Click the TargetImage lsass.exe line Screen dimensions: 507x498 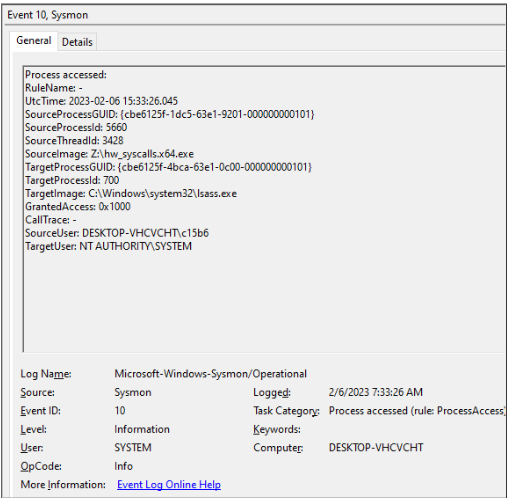click(x=131, y=194)
